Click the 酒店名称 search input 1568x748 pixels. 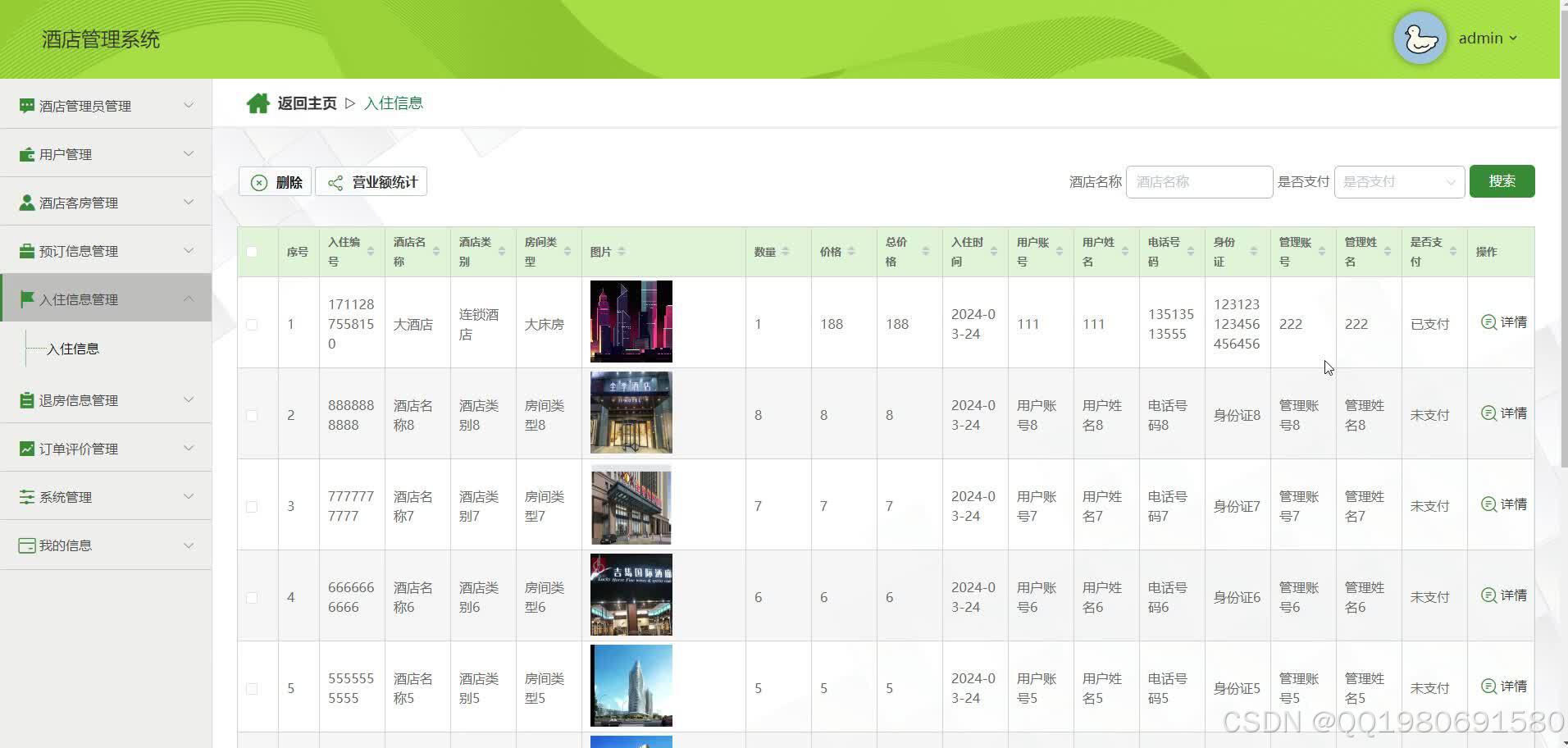point(1199,182)
